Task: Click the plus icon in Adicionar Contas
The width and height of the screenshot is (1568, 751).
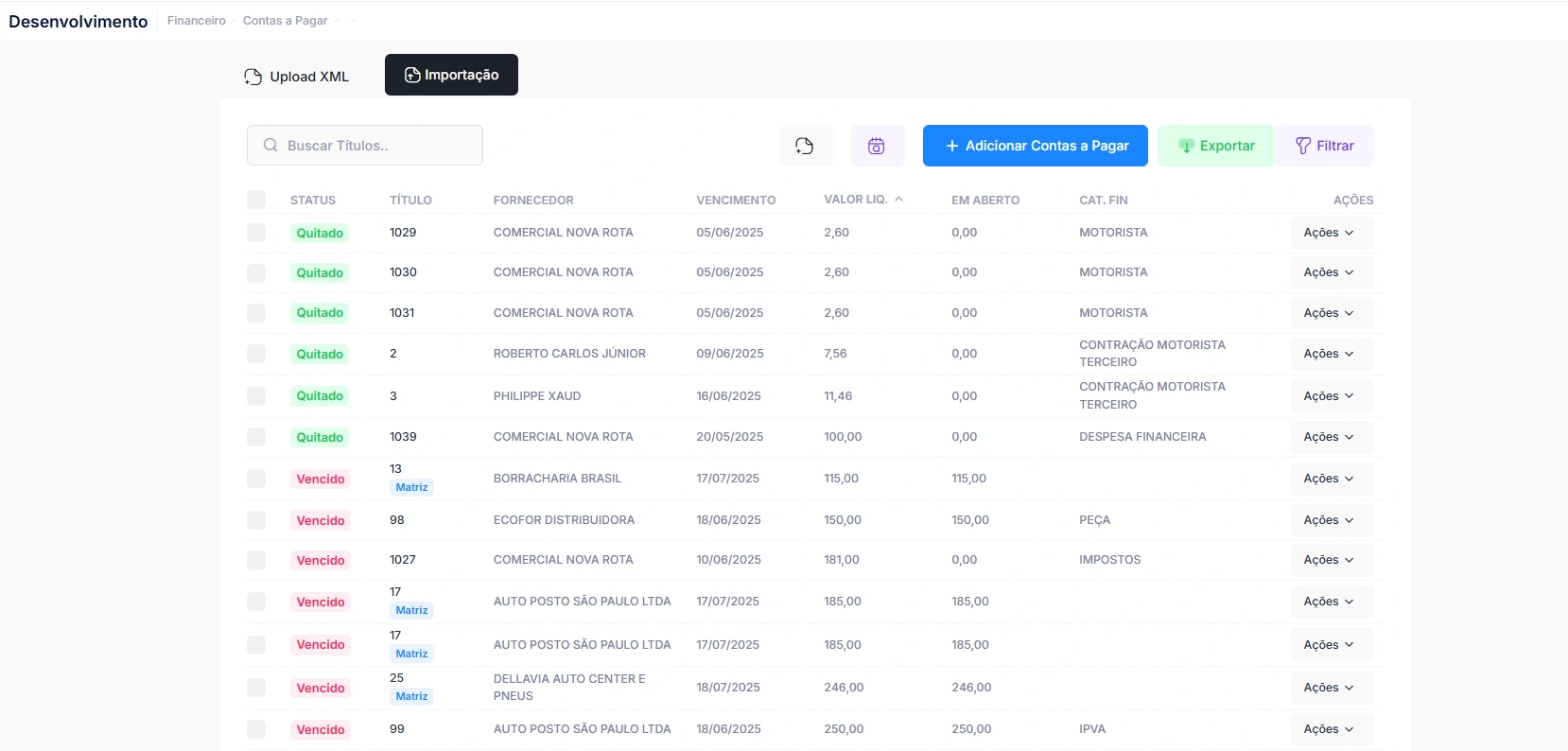Action: click(951, 146)
